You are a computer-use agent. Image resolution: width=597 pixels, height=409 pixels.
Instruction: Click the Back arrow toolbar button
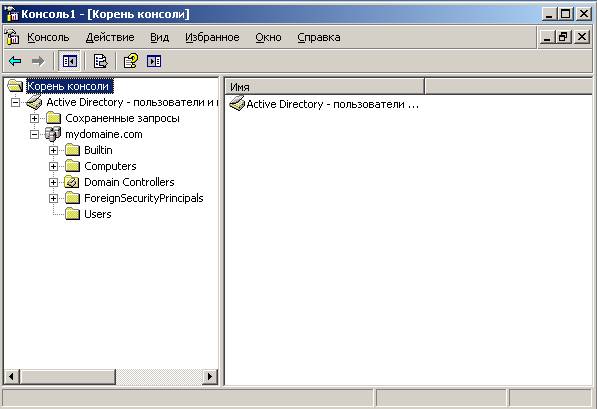coord(15,61)
